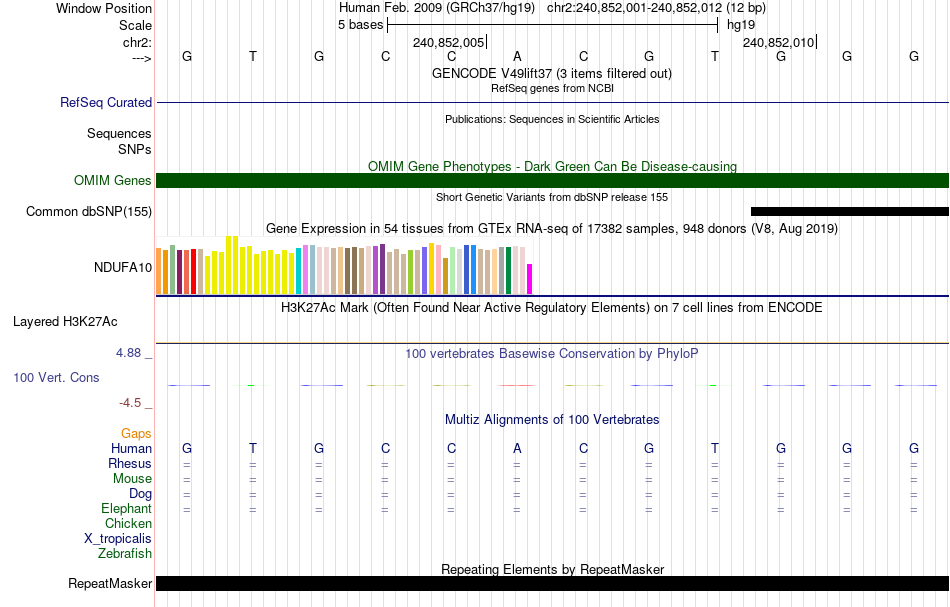Select the Gaps row label
This screenshot has width=950, height=607.
coord(136,433)
